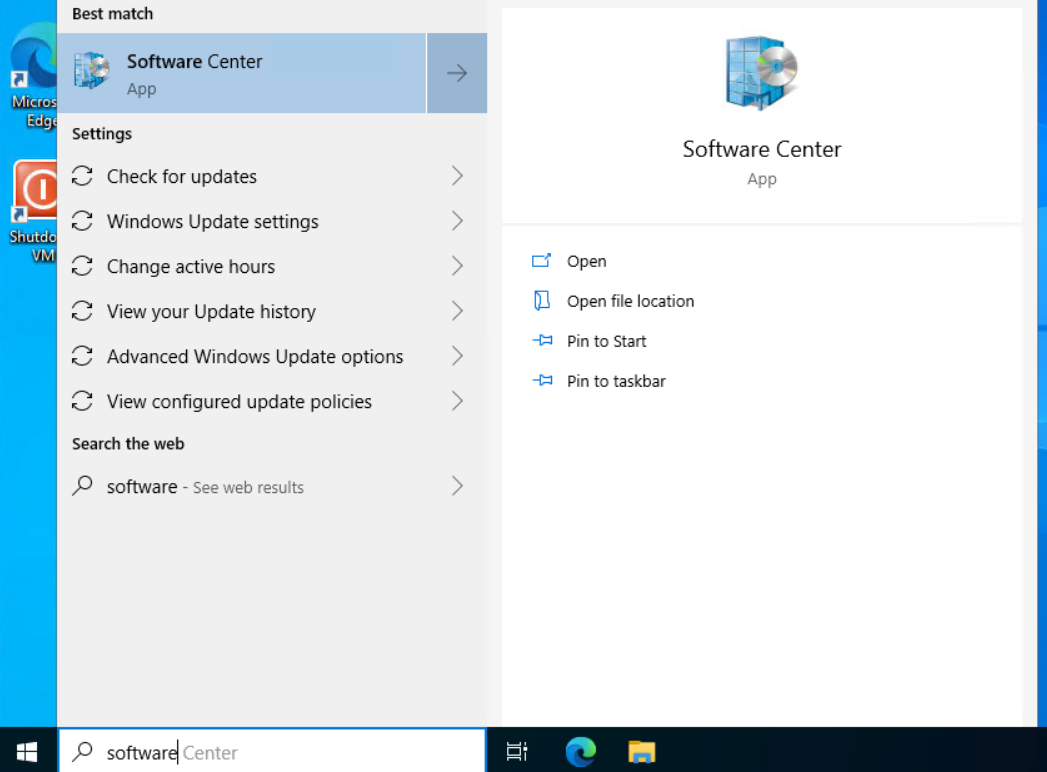Select Shutdown VM desktop shortcut
Image resolution: width=1047 pixels, height=772 pixels.
(x=32, y=212)
